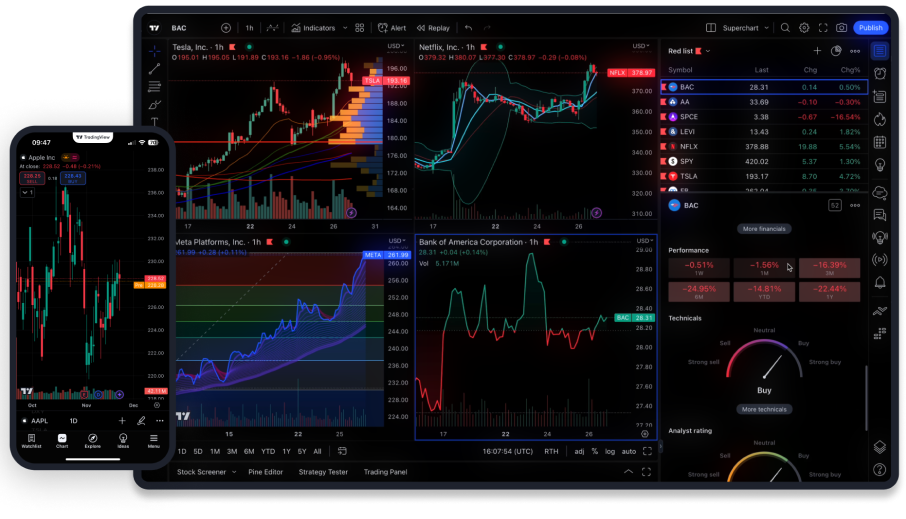Toggle auto scale on the chart

(x=629, y=451)
